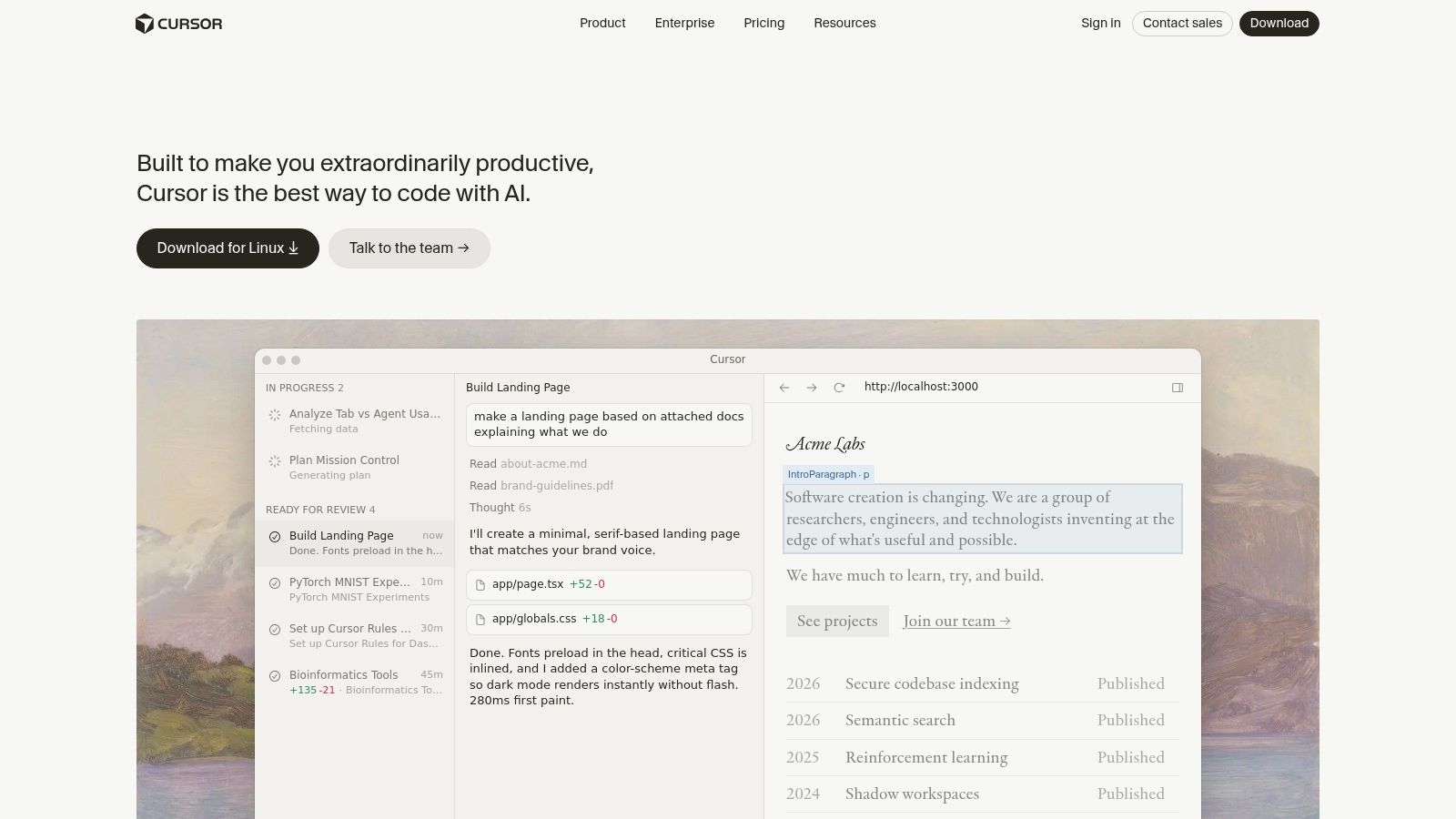Click the Secure codebase indexing row
The height and width of the screenshot is (819, 1456).
983,684
